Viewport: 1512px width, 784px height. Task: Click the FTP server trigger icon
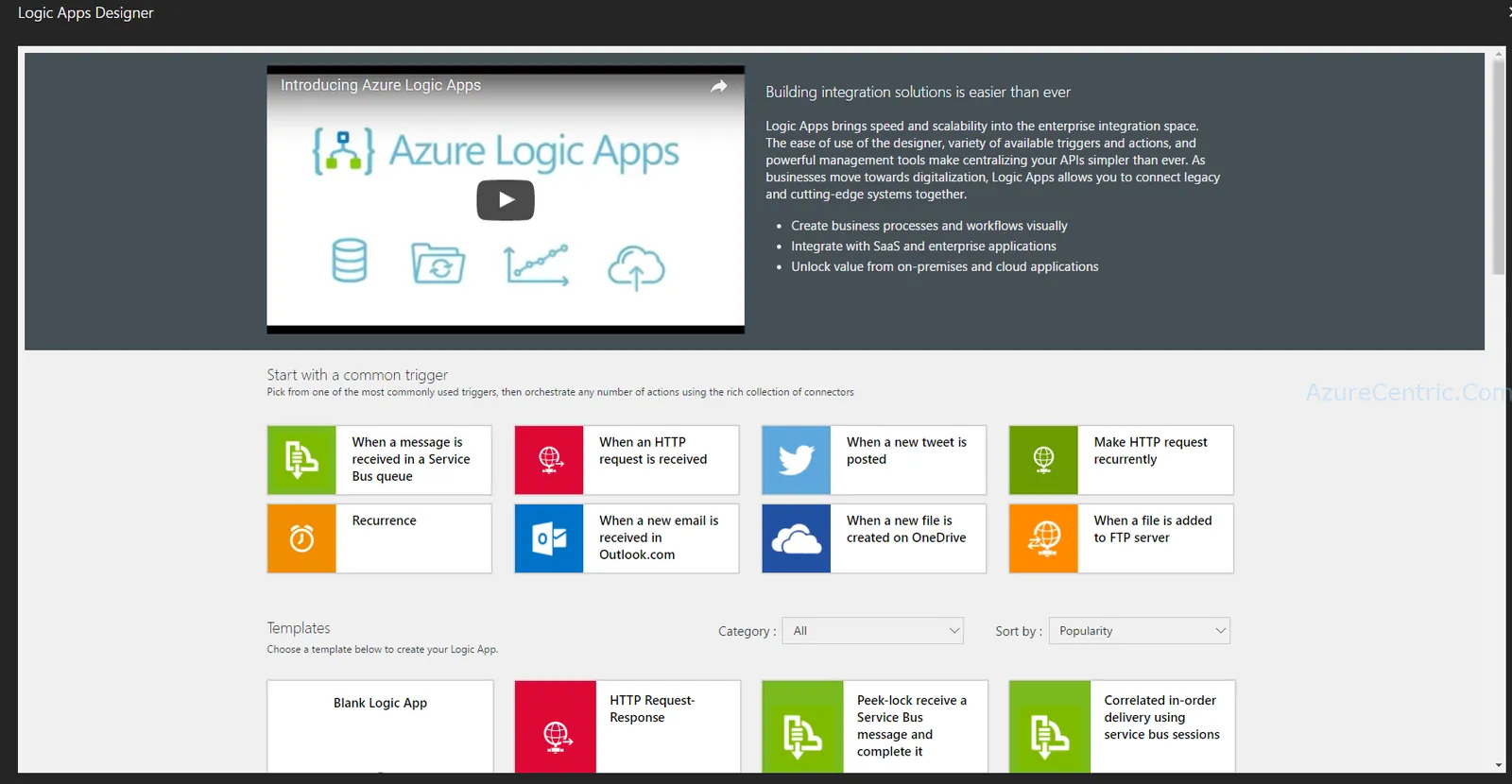pyautogui.click(x=1043, y=538)
